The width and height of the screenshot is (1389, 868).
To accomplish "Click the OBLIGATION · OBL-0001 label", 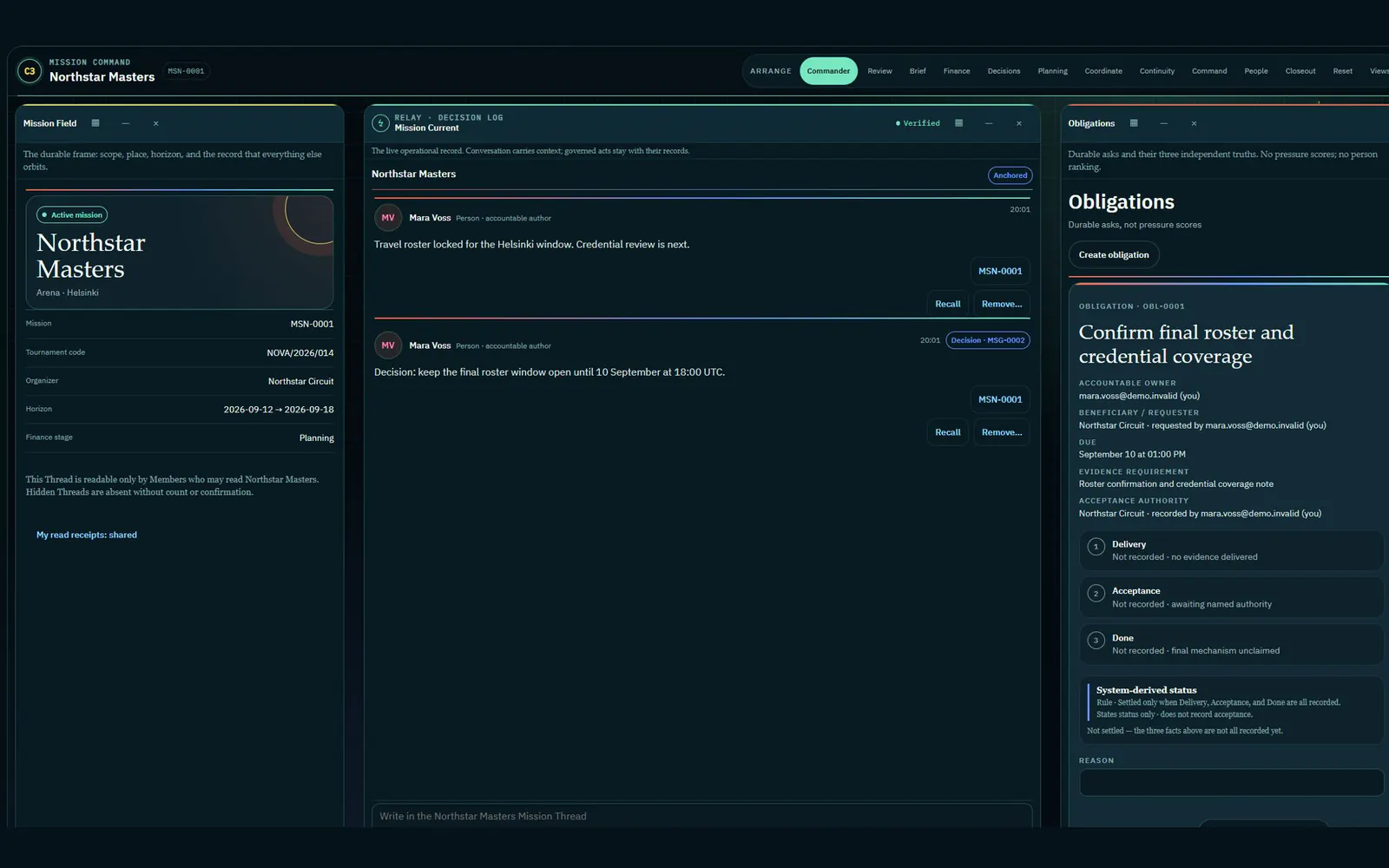I will point(1131,306).
